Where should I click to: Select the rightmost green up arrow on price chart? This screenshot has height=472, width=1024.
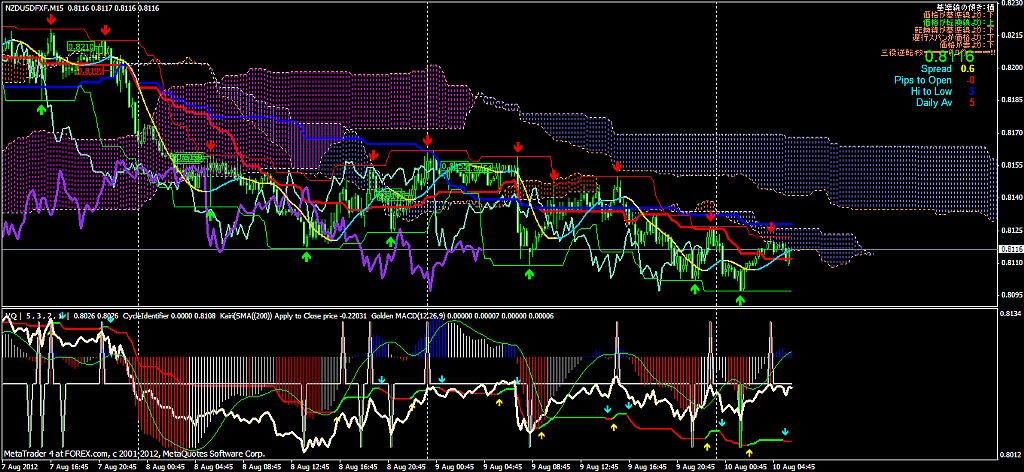(741, 287)
